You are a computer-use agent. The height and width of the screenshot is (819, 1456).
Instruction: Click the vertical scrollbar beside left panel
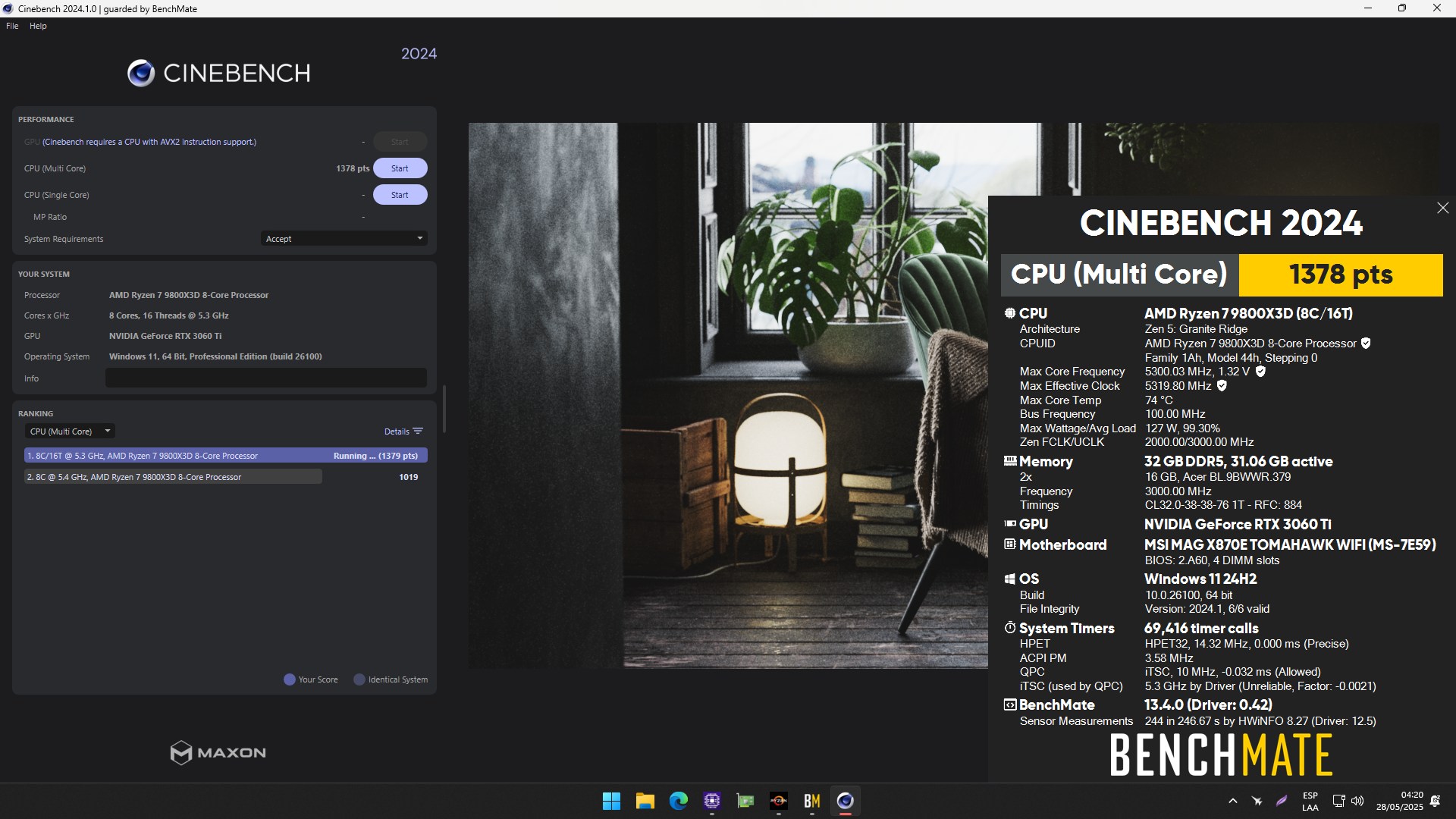[444, 409]
